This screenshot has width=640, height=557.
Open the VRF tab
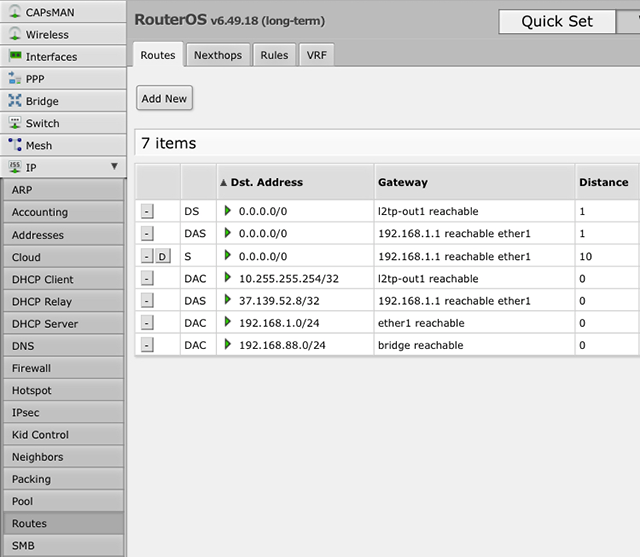316,56
